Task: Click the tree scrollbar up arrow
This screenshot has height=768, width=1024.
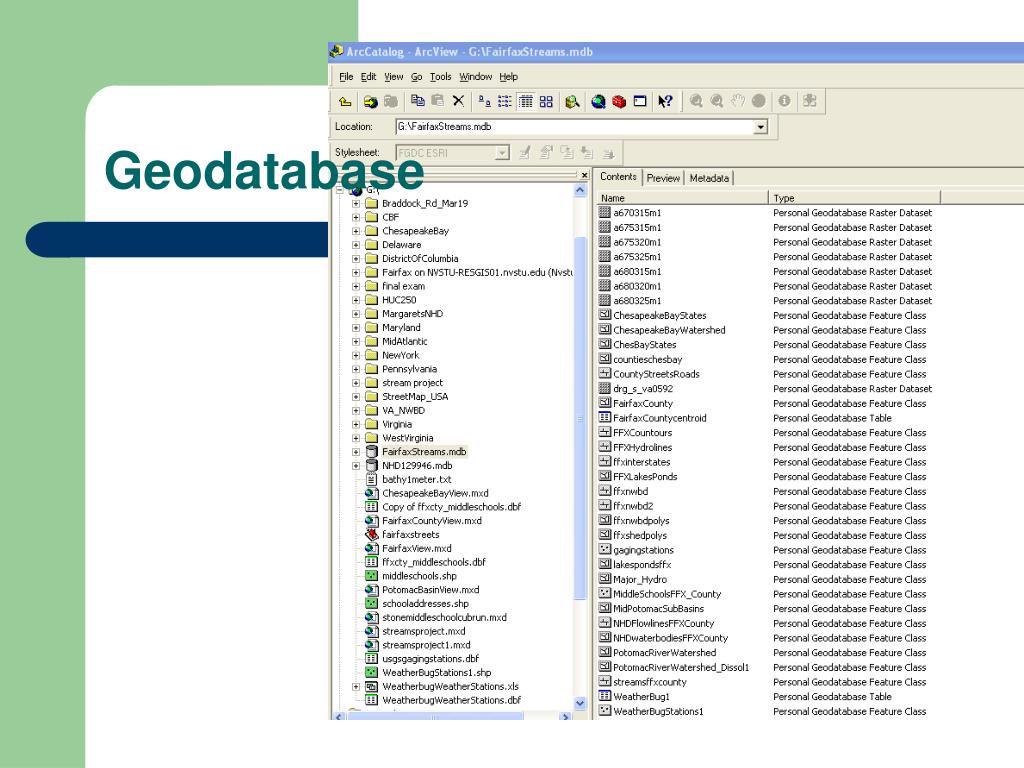Action: (580, 191)
